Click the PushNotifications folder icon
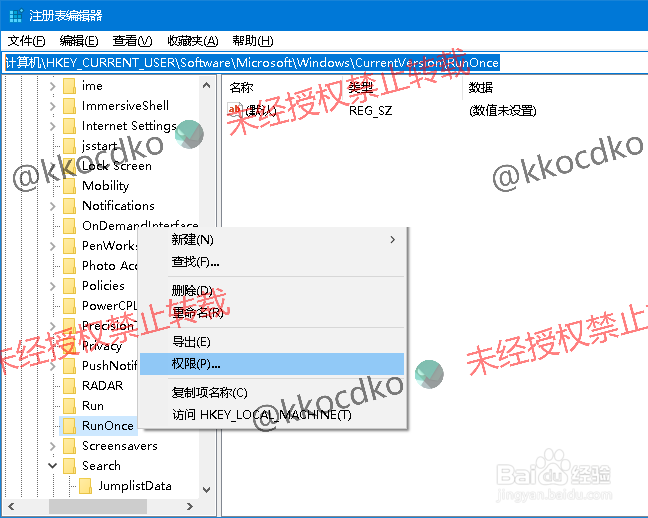The height and width of the screenshot is (518, 648). coord(69,366)
